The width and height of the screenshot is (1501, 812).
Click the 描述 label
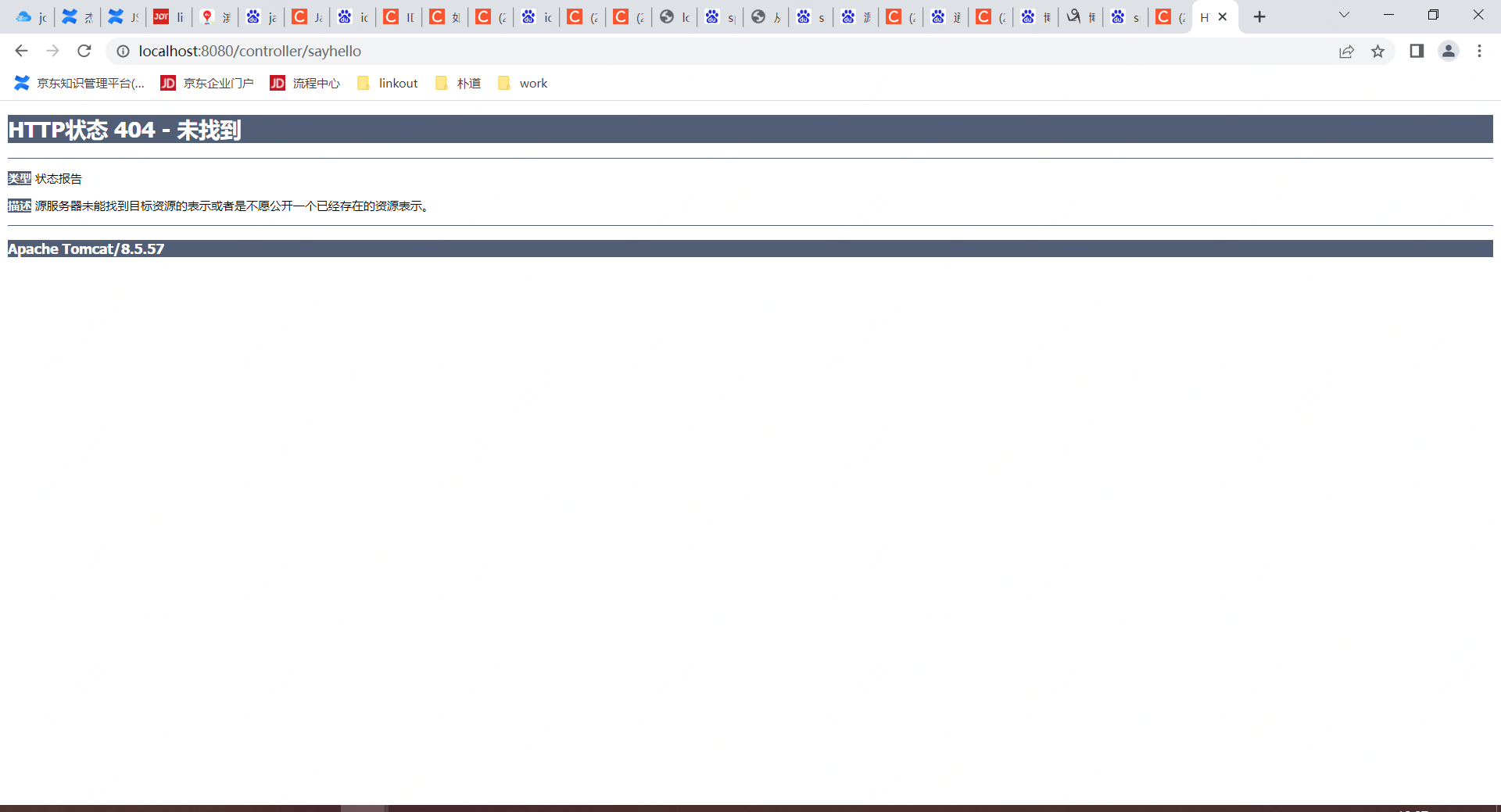pyautogui.click(x=20, y=206)
